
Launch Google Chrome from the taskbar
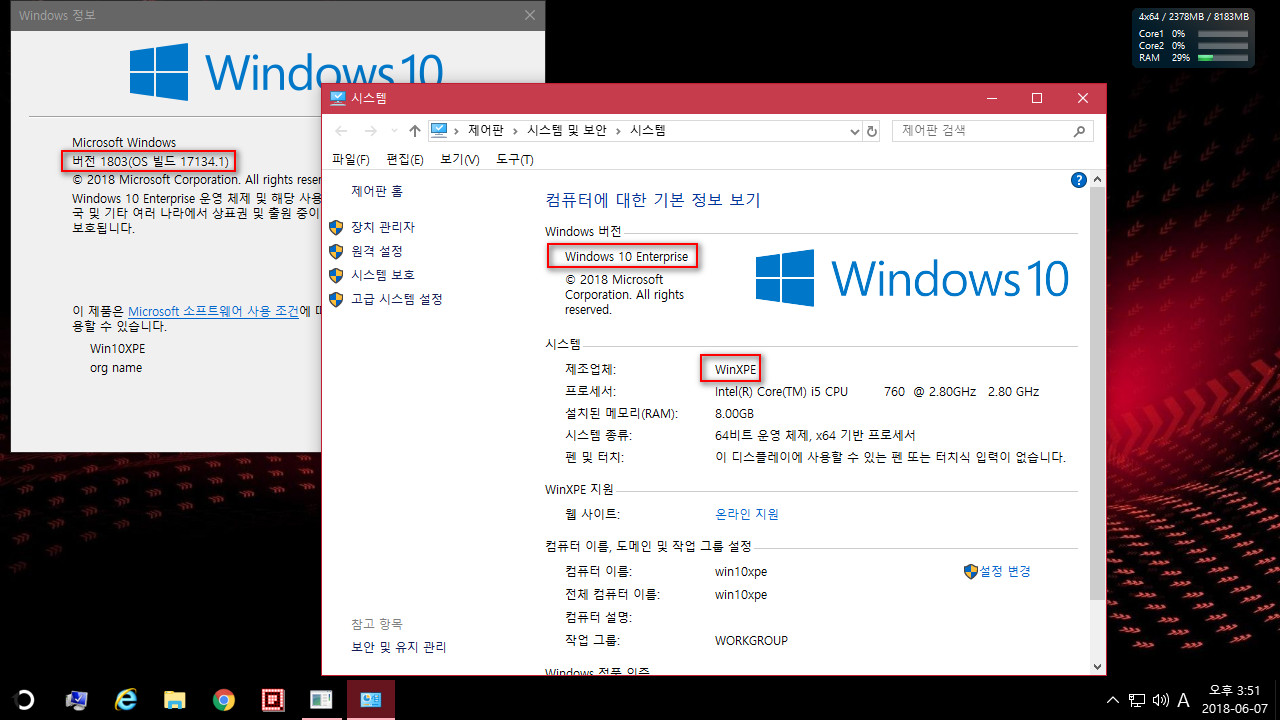pyautogui.click(x=224, y=700)
